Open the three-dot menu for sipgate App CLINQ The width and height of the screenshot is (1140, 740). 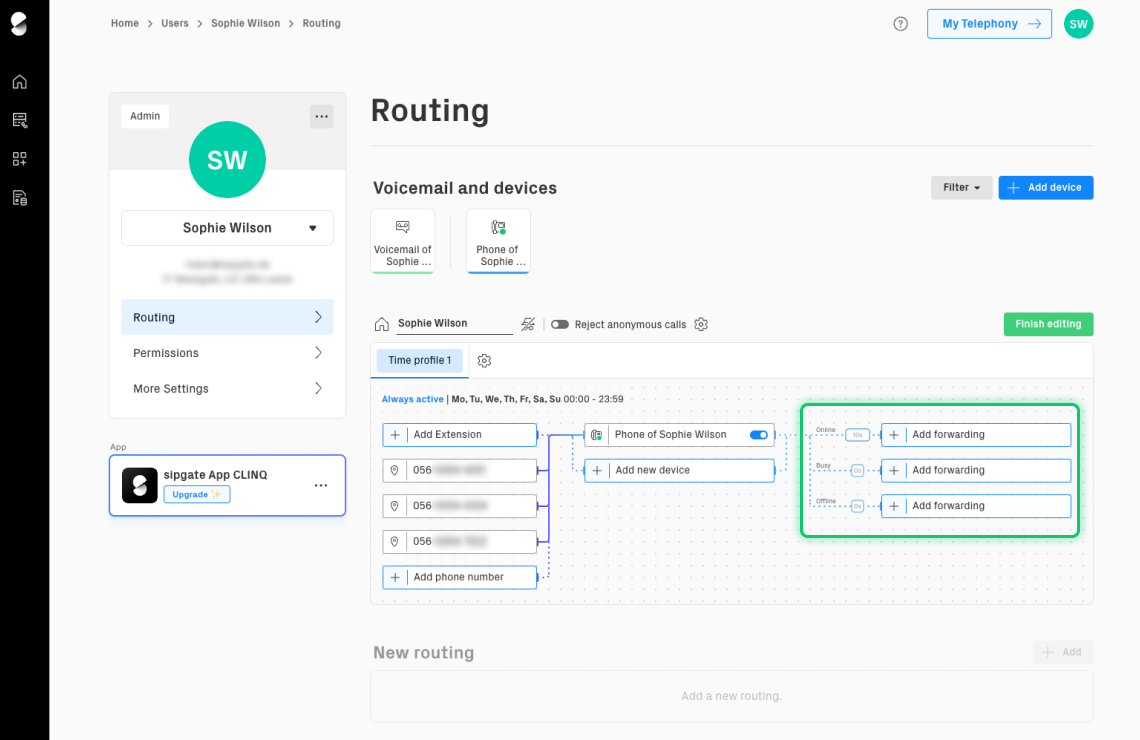tap(321, 486)
